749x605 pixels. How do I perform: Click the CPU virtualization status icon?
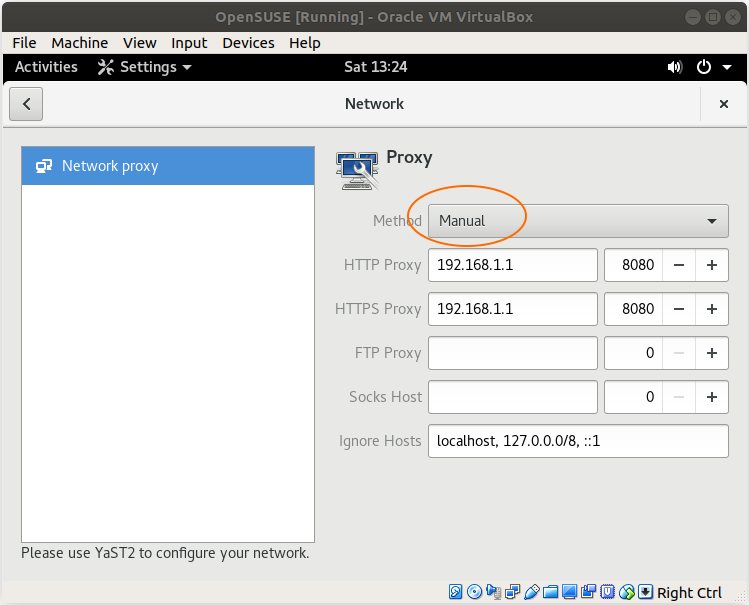[x=608, y=592]
